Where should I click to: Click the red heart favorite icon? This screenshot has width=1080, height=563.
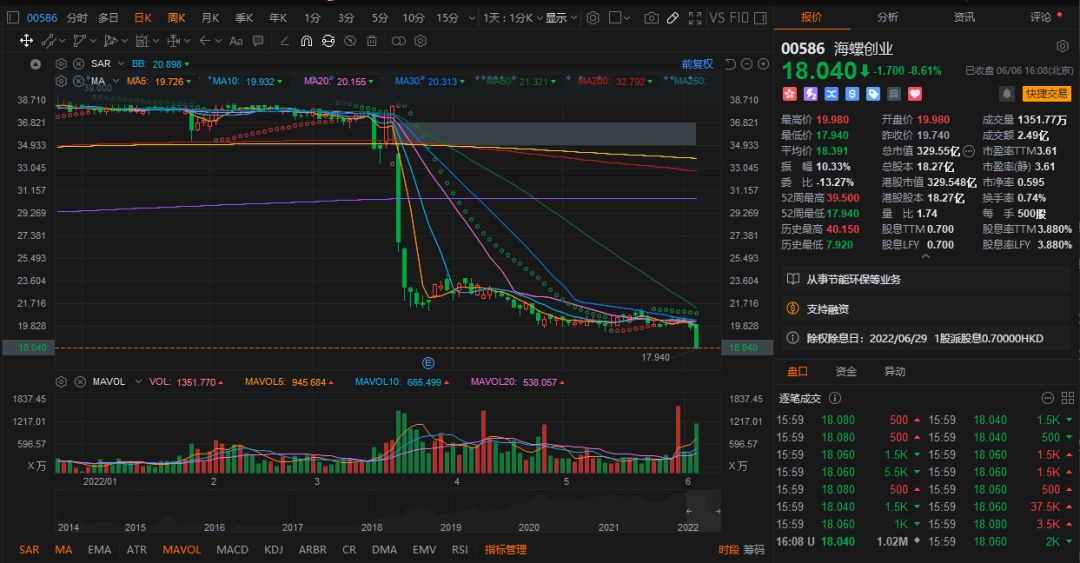point(914,93)
